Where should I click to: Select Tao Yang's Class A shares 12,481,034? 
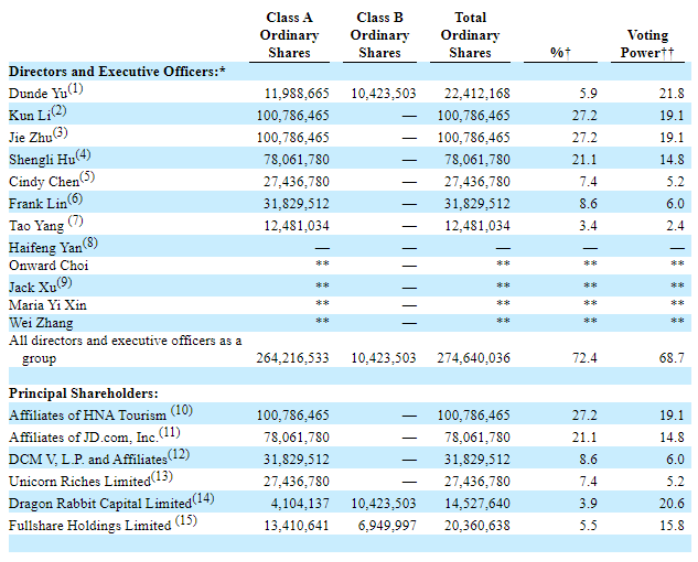click(296, 226)
